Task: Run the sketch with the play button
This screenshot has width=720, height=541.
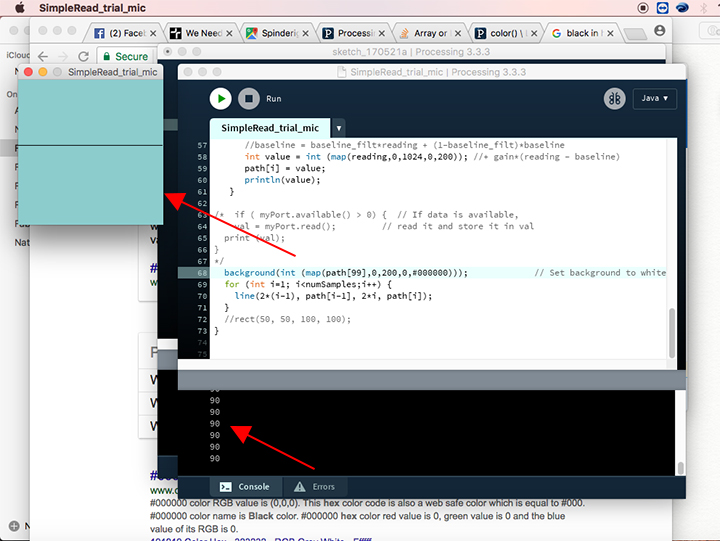Action: 221,99
